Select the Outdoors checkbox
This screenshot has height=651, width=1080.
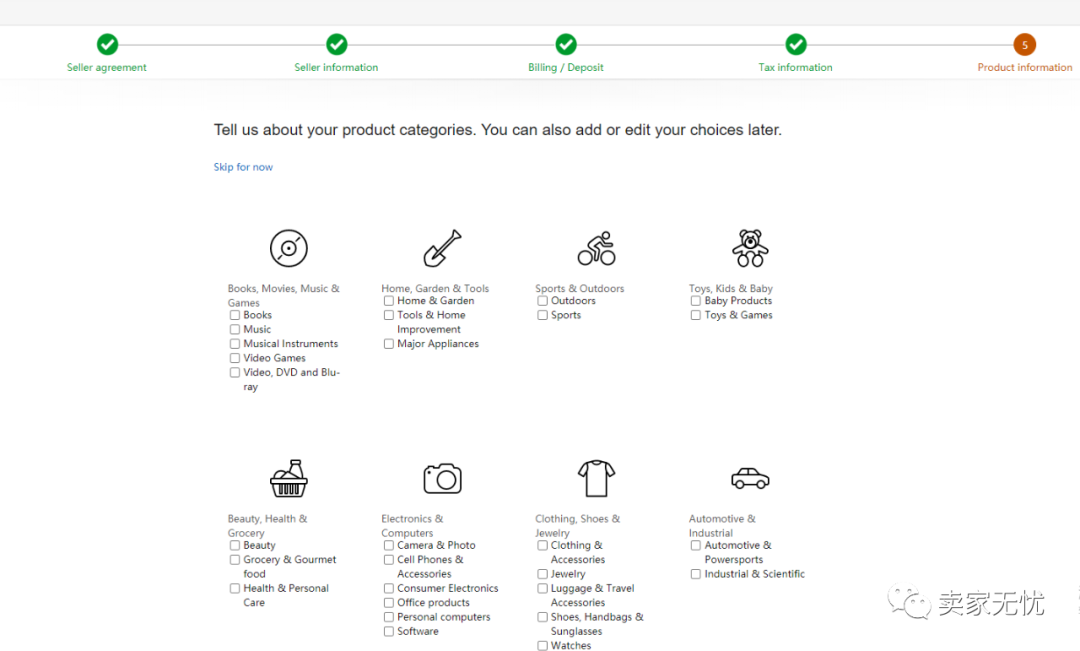pyautogui.click(x=543, y=301)
